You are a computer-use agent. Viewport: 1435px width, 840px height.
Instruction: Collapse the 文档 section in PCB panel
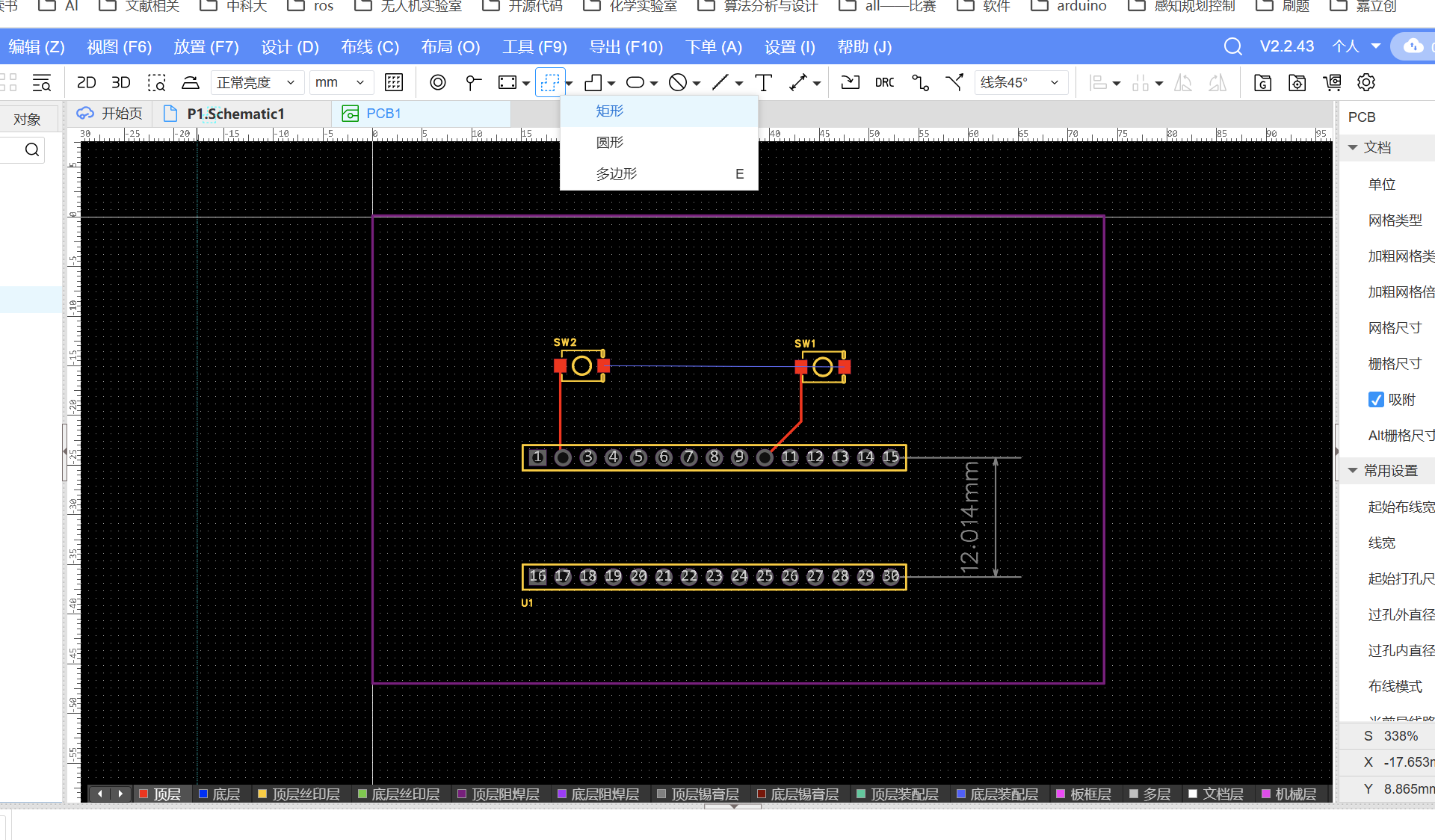coord(1353,147)
